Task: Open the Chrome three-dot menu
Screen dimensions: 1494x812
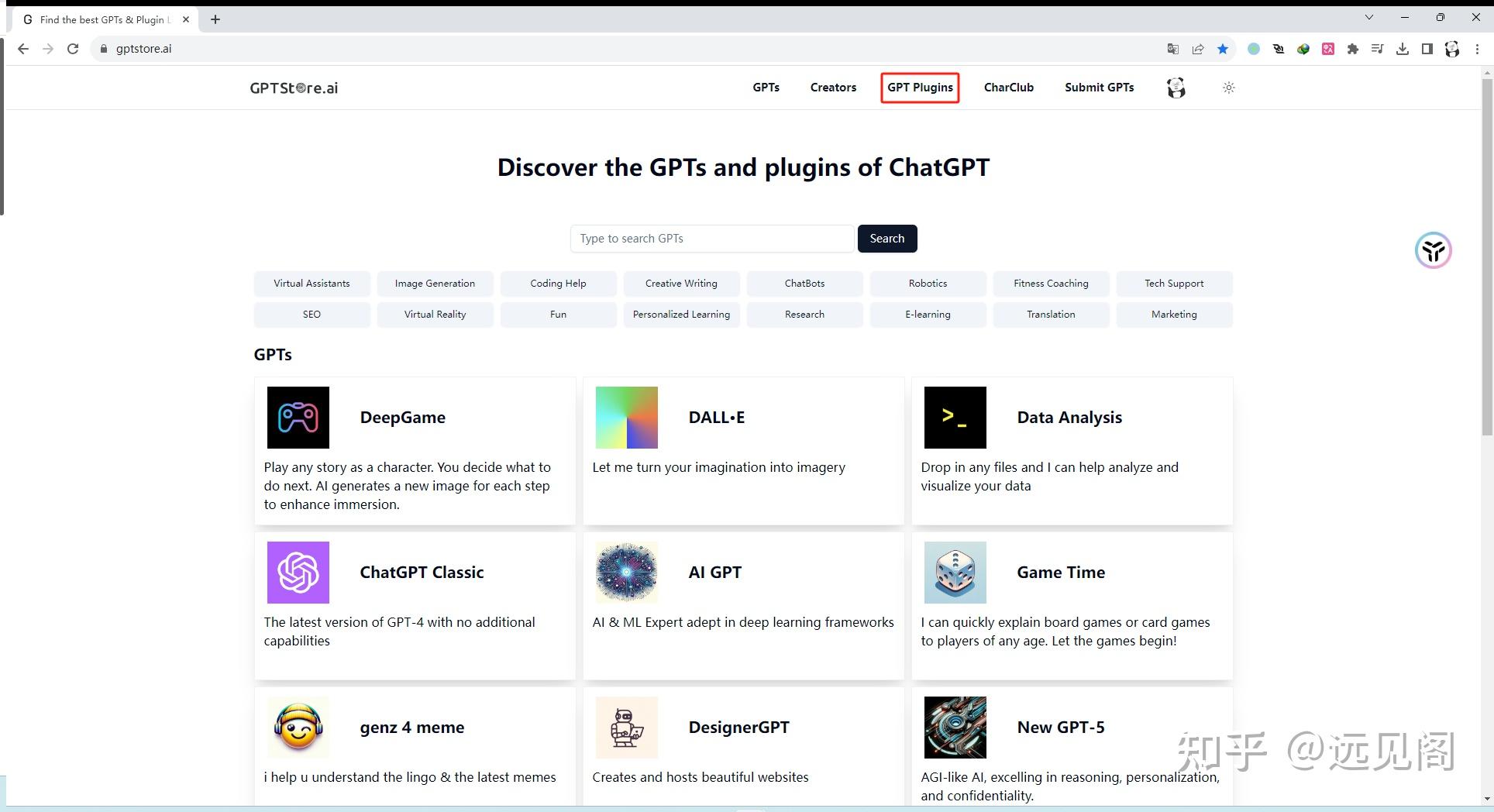Action: 1478,48
